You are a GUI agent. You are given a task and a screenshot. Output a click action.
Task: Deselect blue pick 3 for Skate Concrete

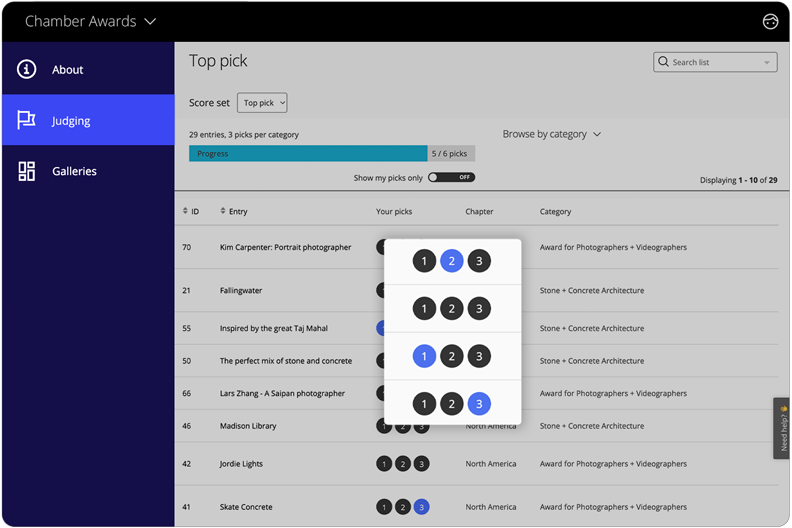coord(421,507)
